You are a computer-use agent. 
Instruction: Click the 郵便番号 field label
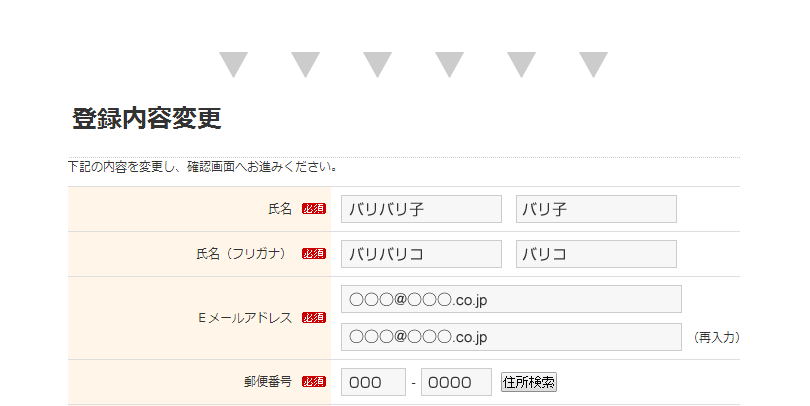pyautogui.click(x=267, y=382)
